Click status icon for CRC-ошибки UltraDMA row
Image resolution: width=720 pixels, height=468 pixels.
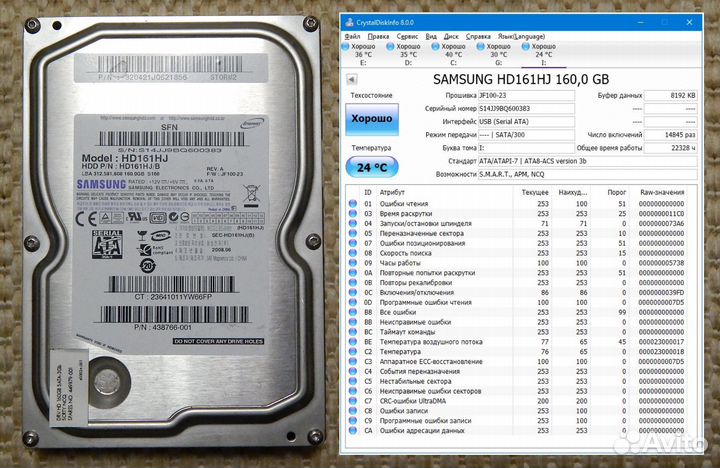pos(353,401)
